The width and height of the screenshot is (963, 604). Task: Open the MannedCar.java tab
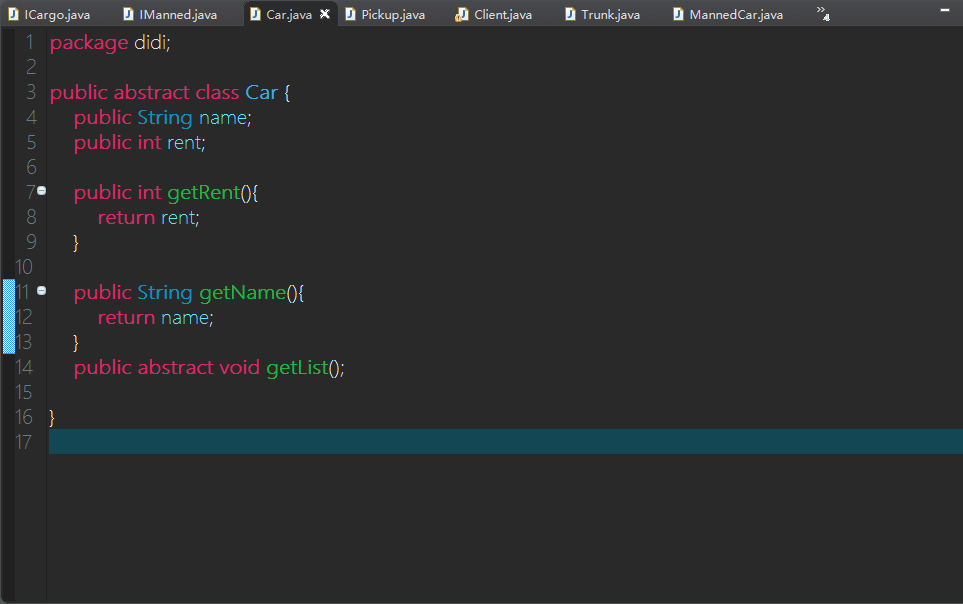(x=735, y=15)
